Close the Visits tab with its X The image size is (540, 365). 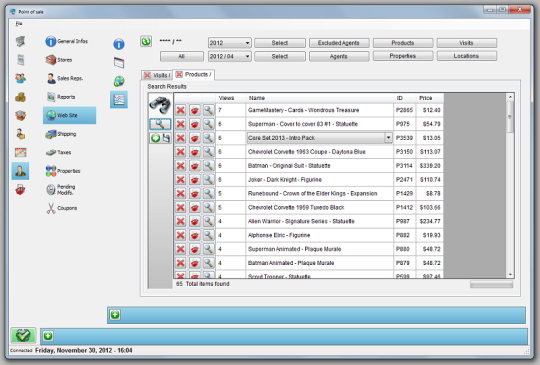coord(147,75)
